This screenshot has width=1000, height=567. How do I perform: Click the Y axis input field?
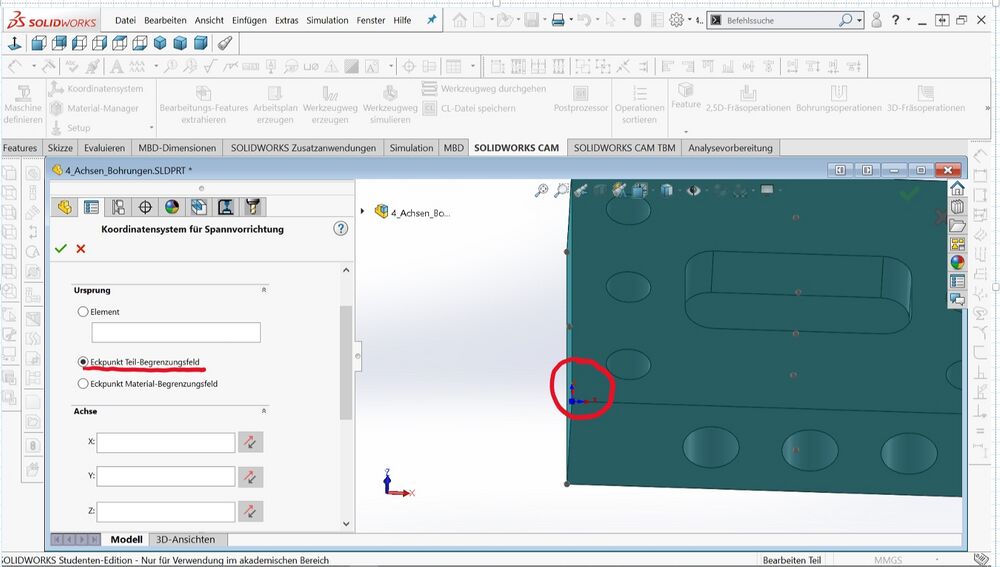pyautogui.click(x=166, y=477)
